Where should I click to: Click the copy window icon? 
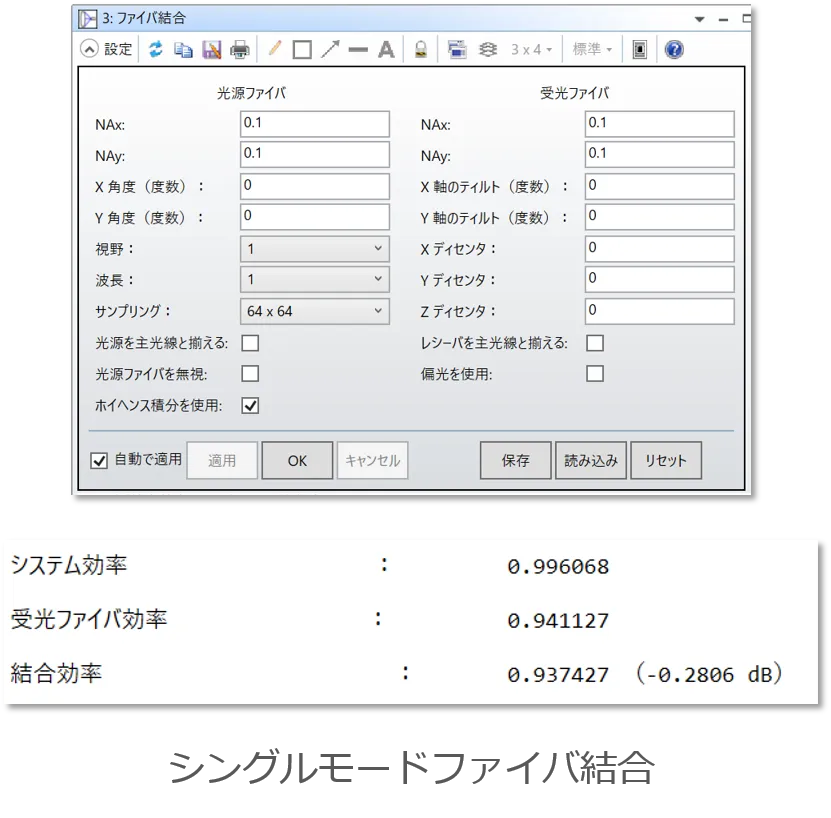(x=183, y=50)
